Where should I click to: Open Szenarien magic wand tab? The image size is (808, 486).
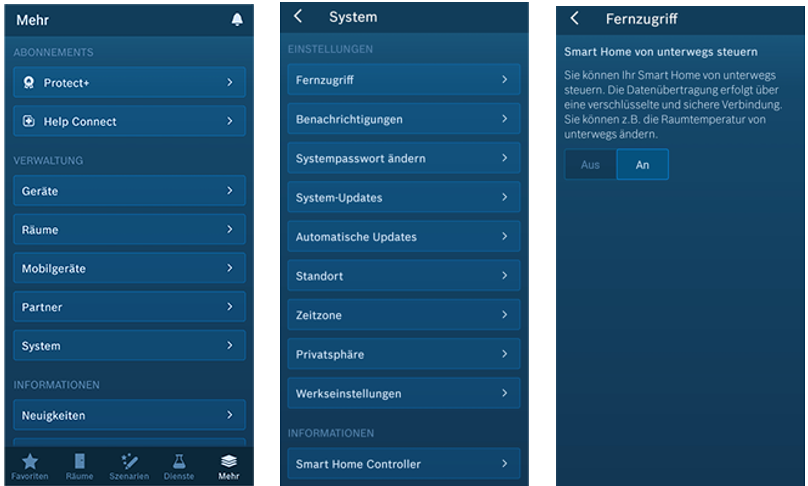pyautogui.click(x=129, y=461)
